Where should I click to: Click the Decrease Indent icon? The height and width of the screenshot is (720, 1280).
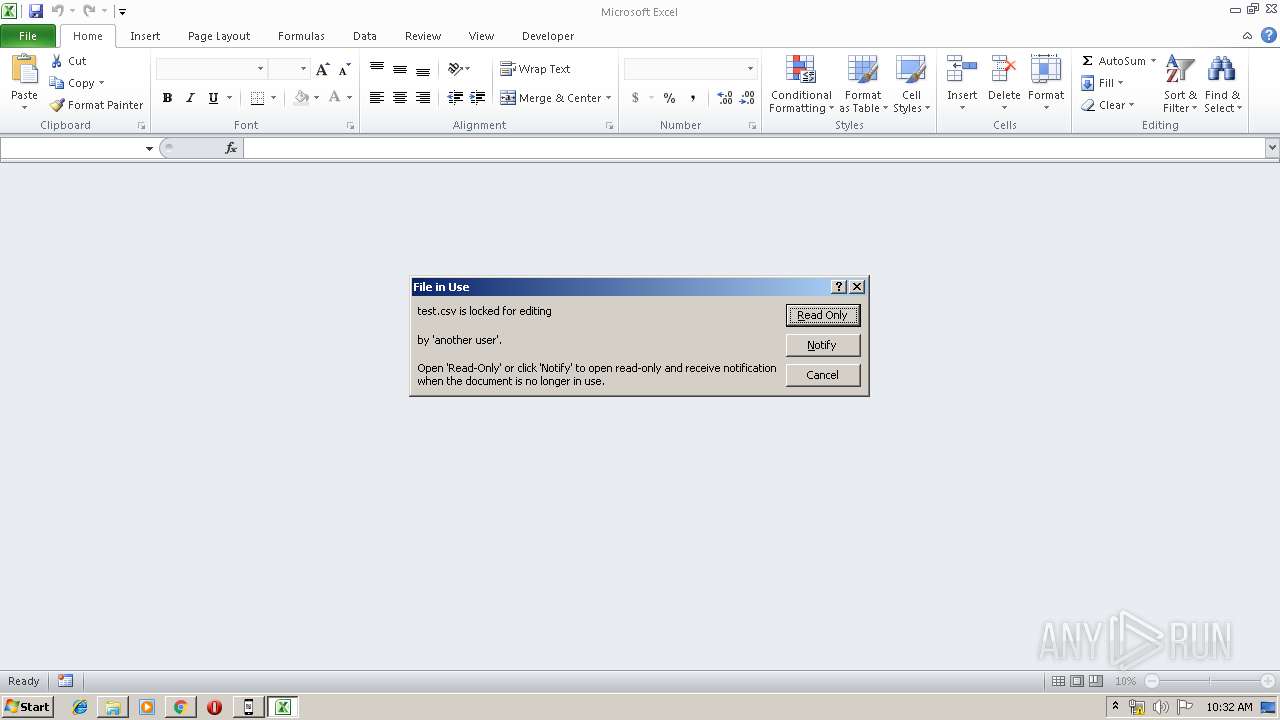click(455, 98)
